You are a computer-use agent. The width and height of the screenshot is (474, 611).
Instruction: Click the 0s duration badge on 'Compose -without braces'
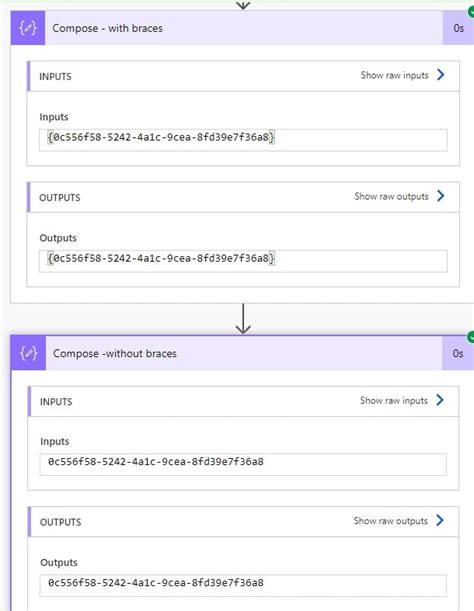click(458, 353)
